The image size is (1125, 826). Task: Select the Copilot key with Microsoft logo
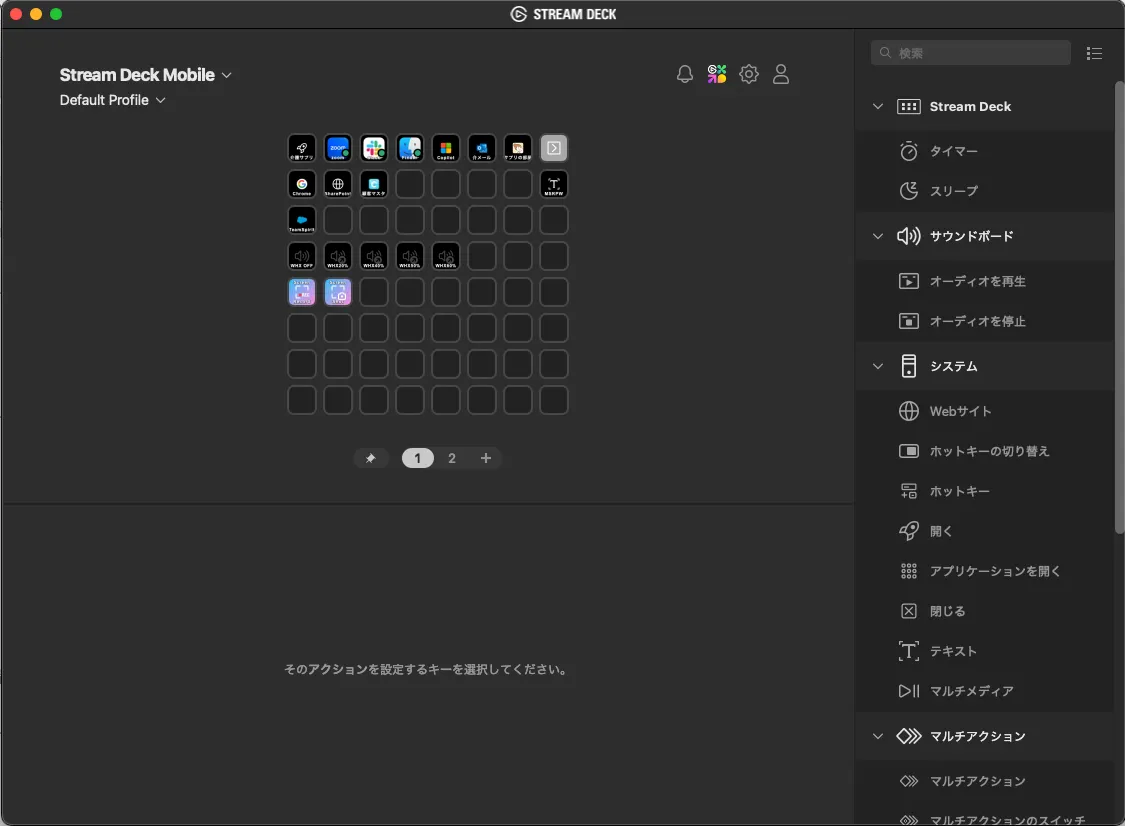point(446,148)
